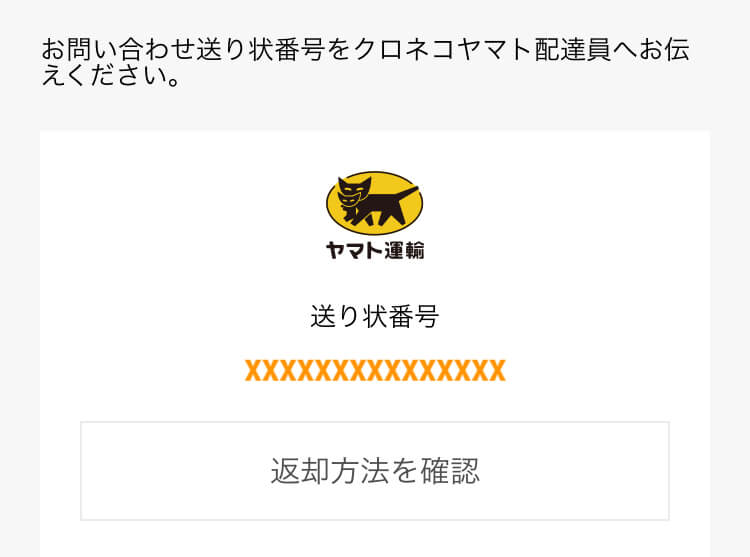Select the えください。 second instruction line
750x557 pixels.
click(x=111, y=76)
